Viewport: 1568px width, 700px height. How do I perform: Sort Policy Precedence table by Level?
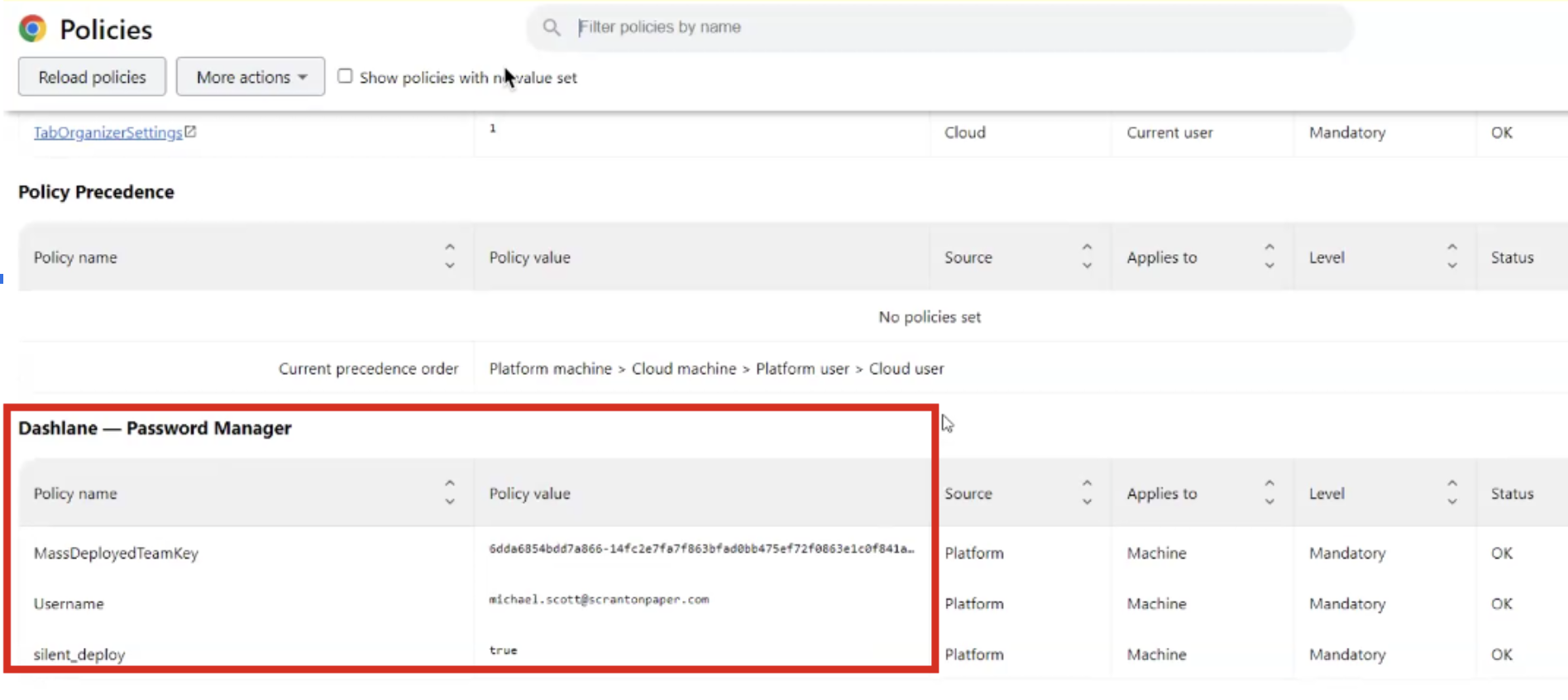(1451, 257)
